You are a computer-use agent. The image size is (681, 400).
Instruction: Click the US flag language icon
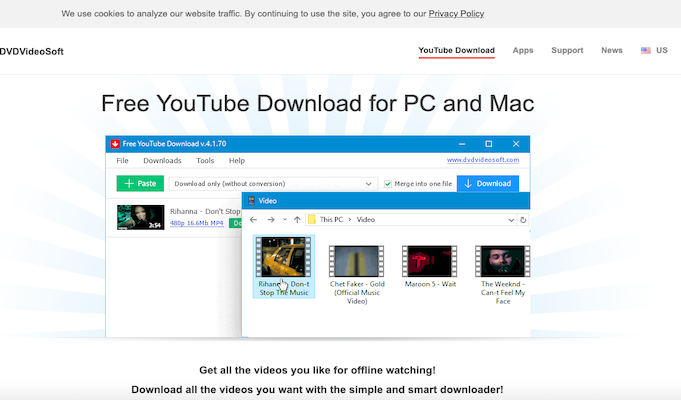[646, 50]
